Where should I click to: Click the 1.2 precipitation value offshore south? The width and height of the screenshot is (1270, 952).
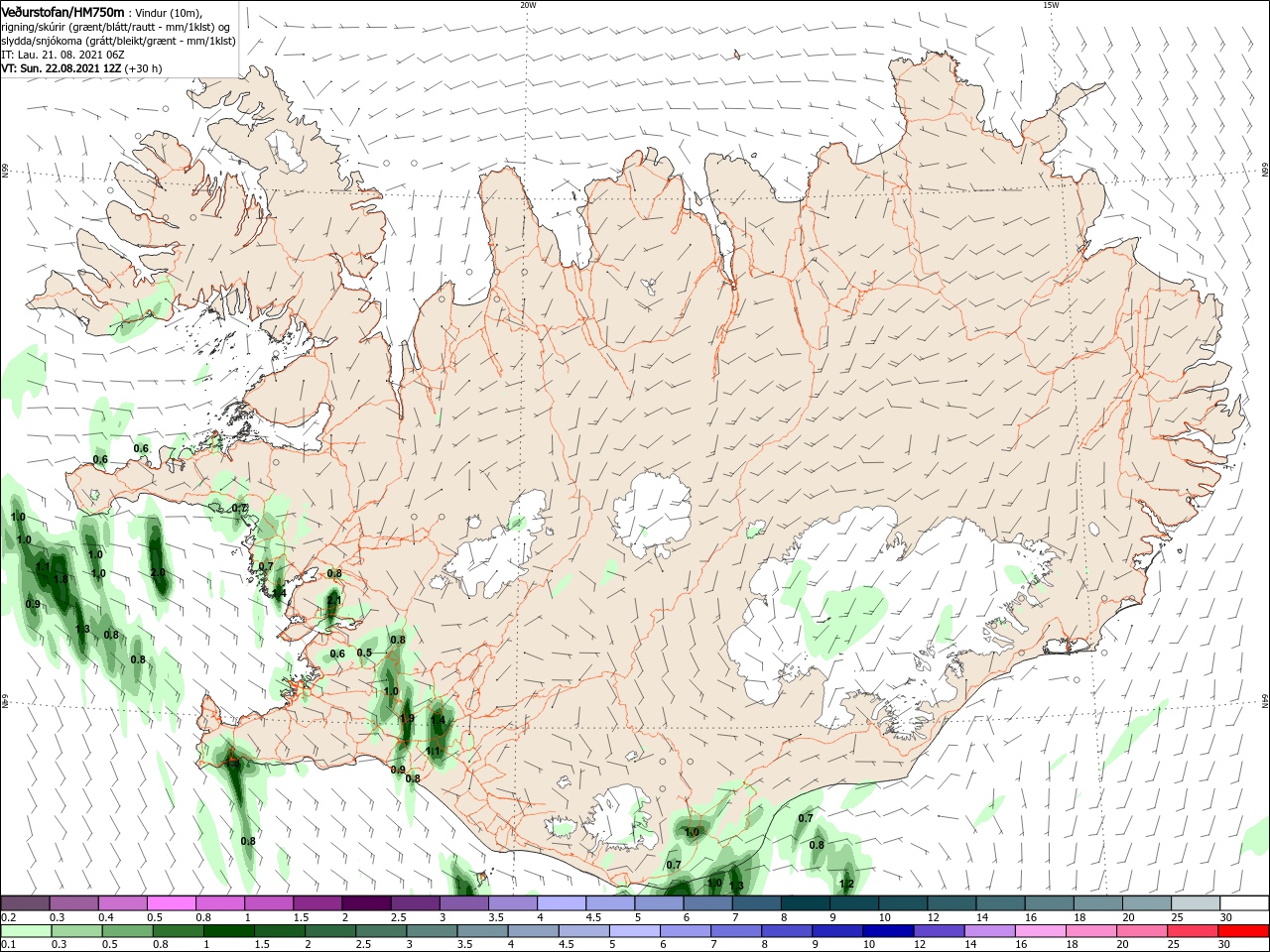coord(846,883)
